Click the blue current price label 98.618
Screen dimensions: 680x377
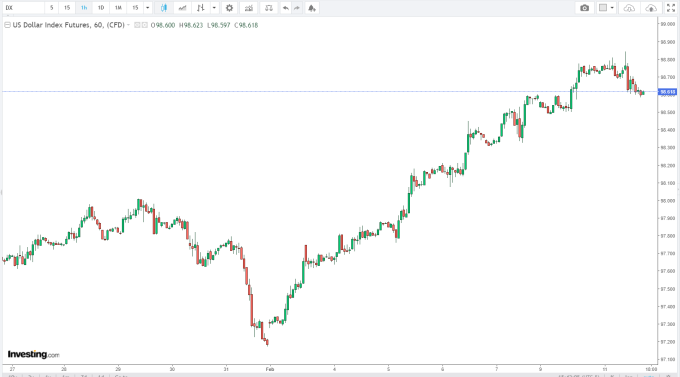(667, 92)
